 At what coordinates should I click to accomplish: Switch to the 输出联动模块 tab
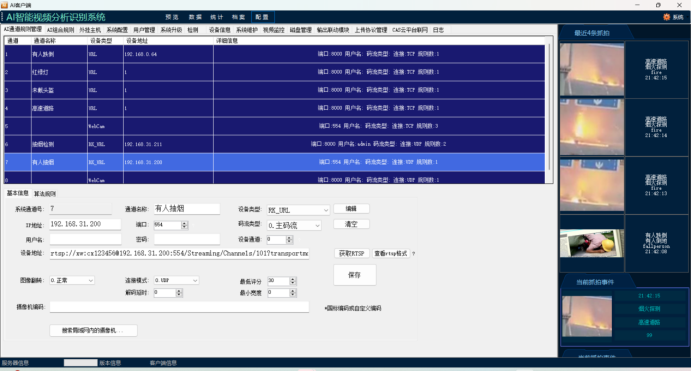(x=333, y=30)
